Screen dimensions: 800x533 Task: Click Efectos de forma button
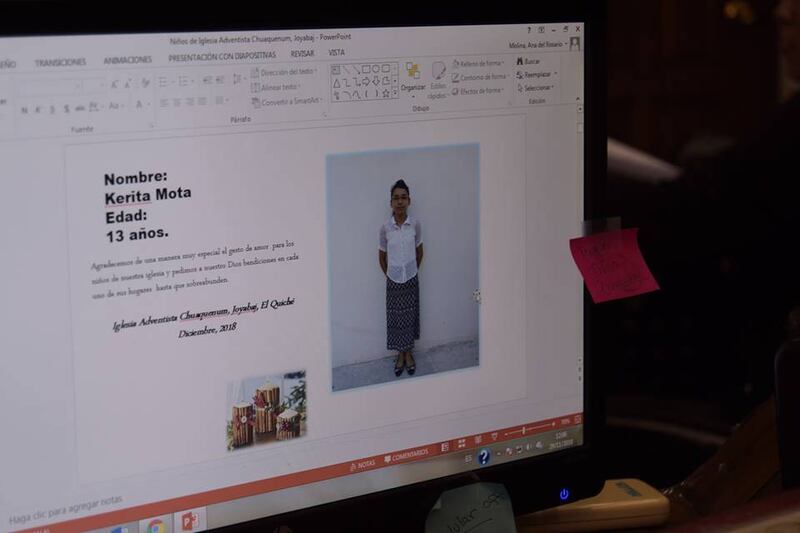[477, 91]
